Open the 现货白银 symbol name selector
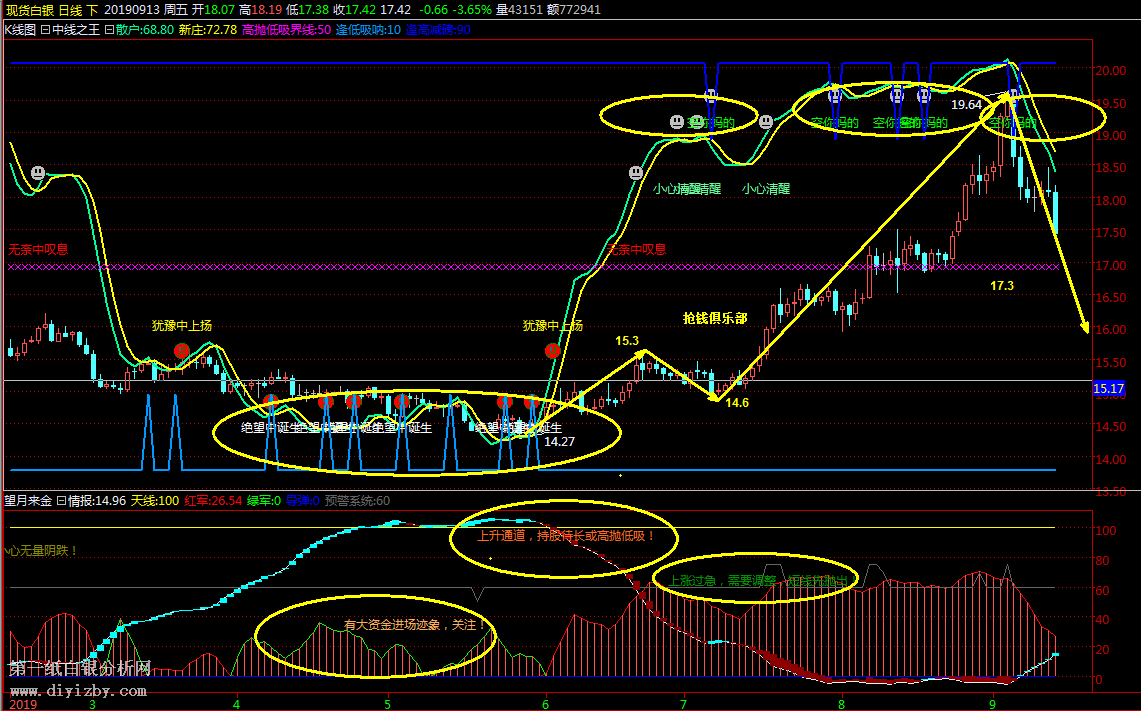The height and width of the screenshot is (711, 1141). (27, 9)
